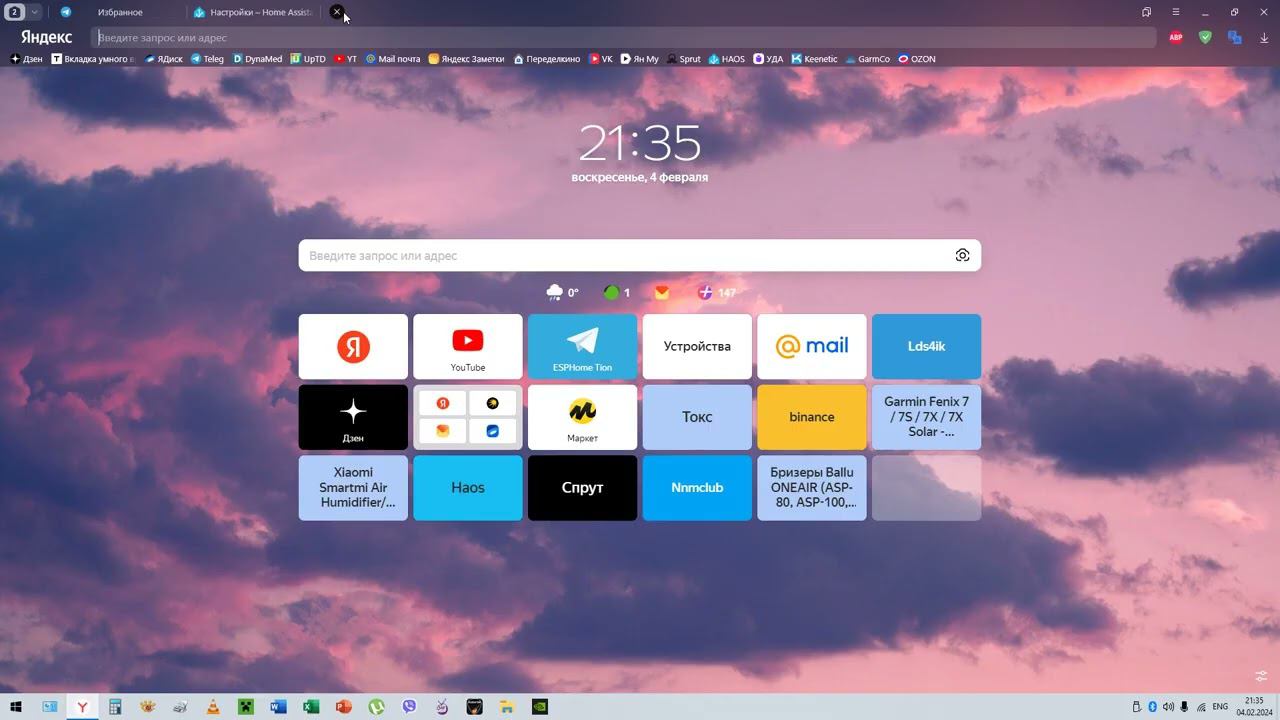This screenshot has height=720, width=1280.
Task: Open the Маркет tile
Action: 582,417
